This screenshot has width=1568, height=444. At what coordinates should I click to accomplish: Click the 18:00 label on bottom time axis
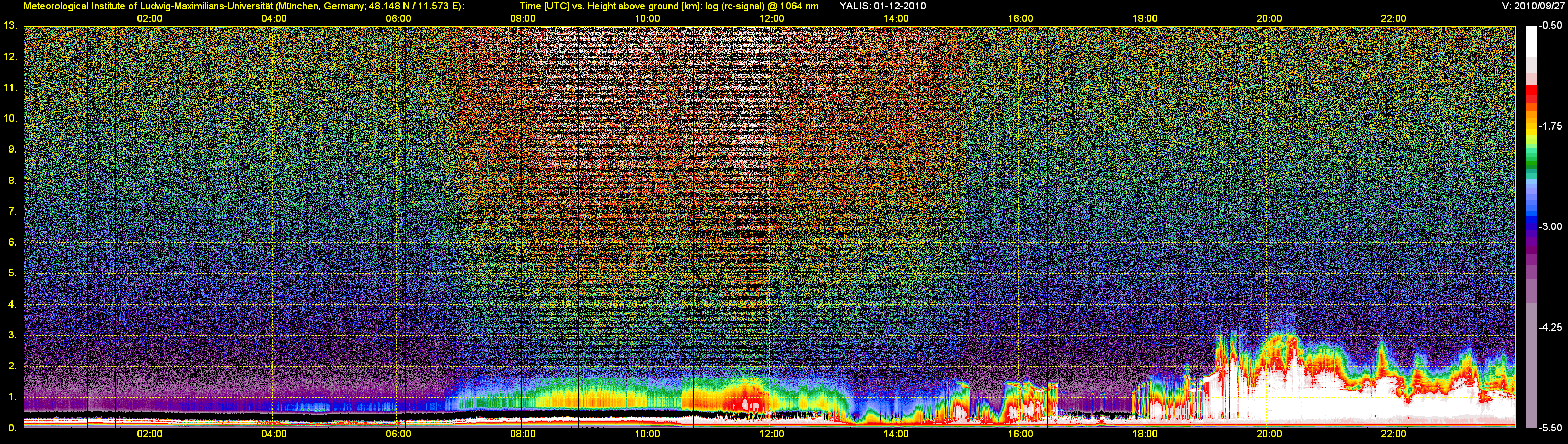pyautogui.click(x=1145, y=434)
